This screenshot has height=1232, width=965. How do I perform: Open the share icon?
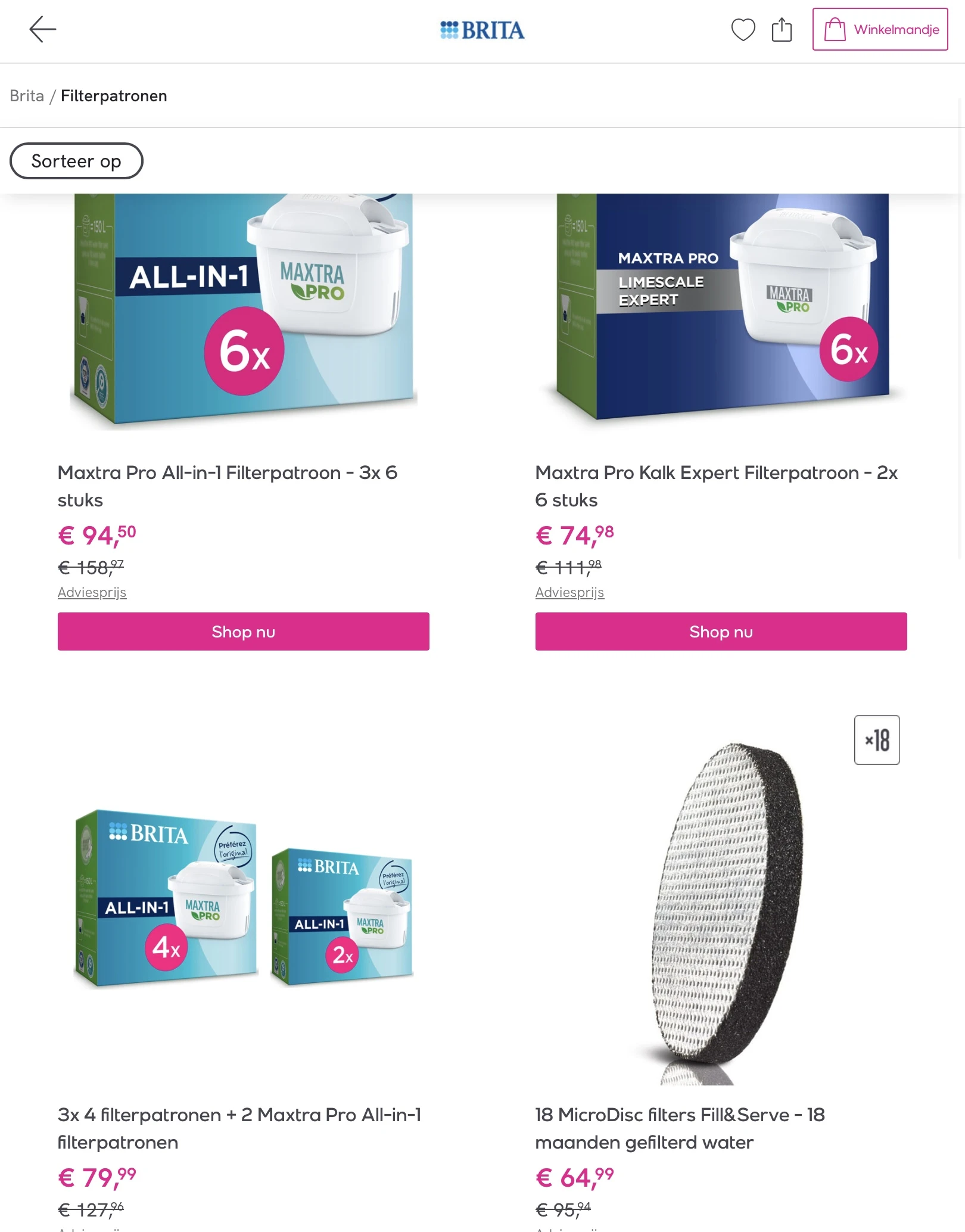(x=782, y=29)
